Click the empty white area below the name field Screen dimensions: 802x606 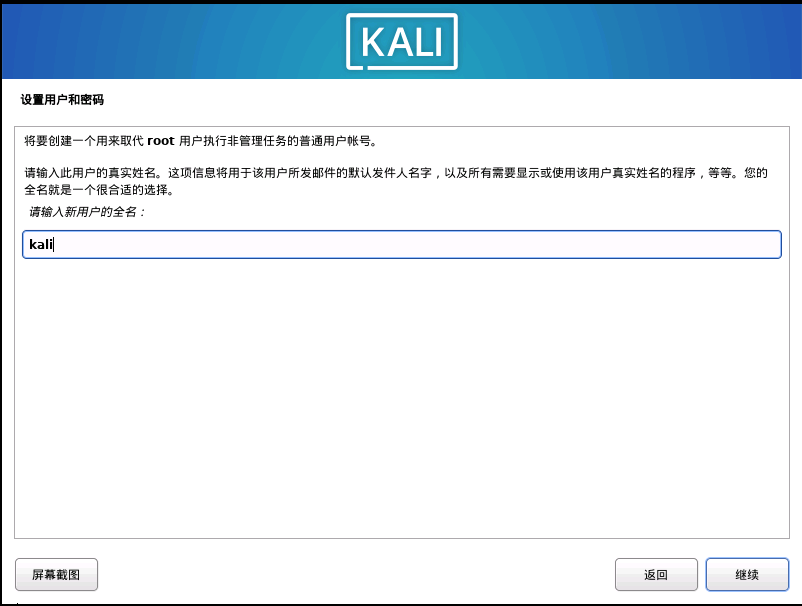(x=402, y=399)
